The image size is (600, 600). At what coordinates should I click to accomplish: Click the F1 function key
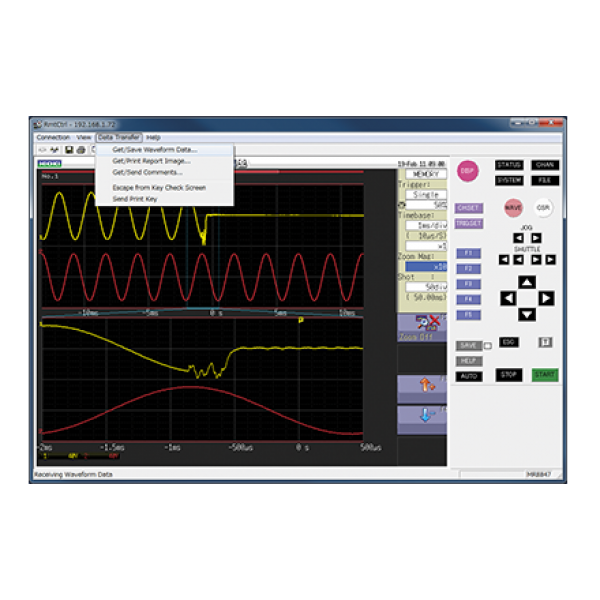pos(467,254)
